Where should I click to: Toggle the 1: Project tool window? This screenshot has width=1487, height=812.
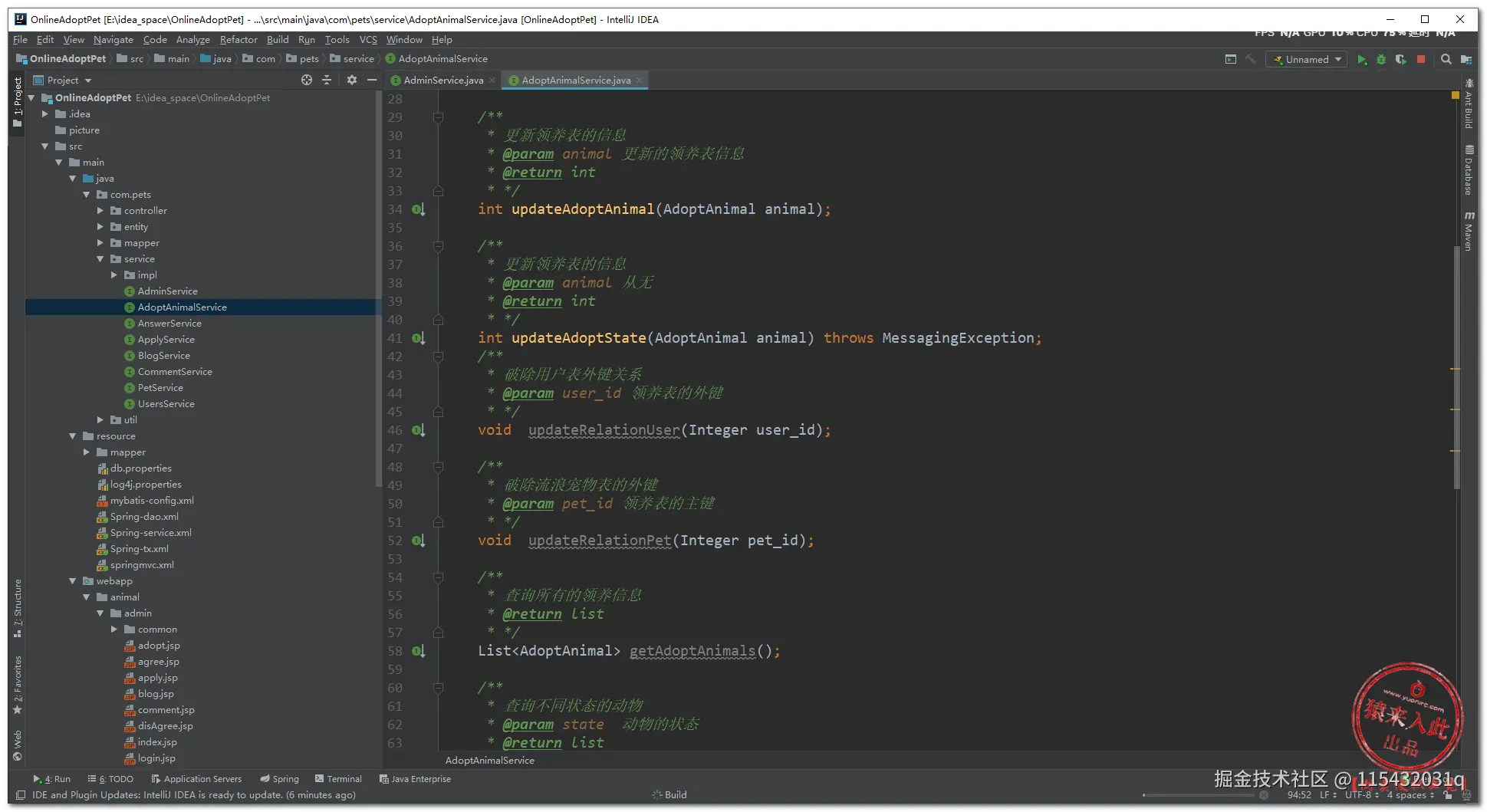click(17, 103)
